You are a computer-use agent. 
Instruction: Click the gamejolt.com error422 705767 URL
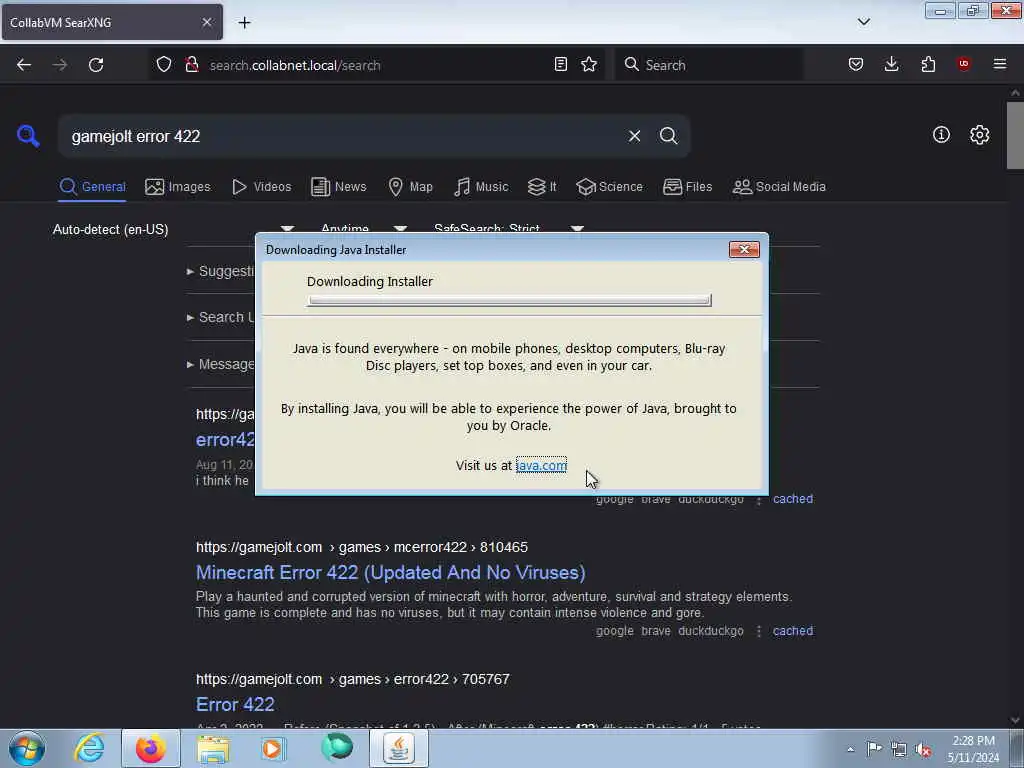coord(353,679)
